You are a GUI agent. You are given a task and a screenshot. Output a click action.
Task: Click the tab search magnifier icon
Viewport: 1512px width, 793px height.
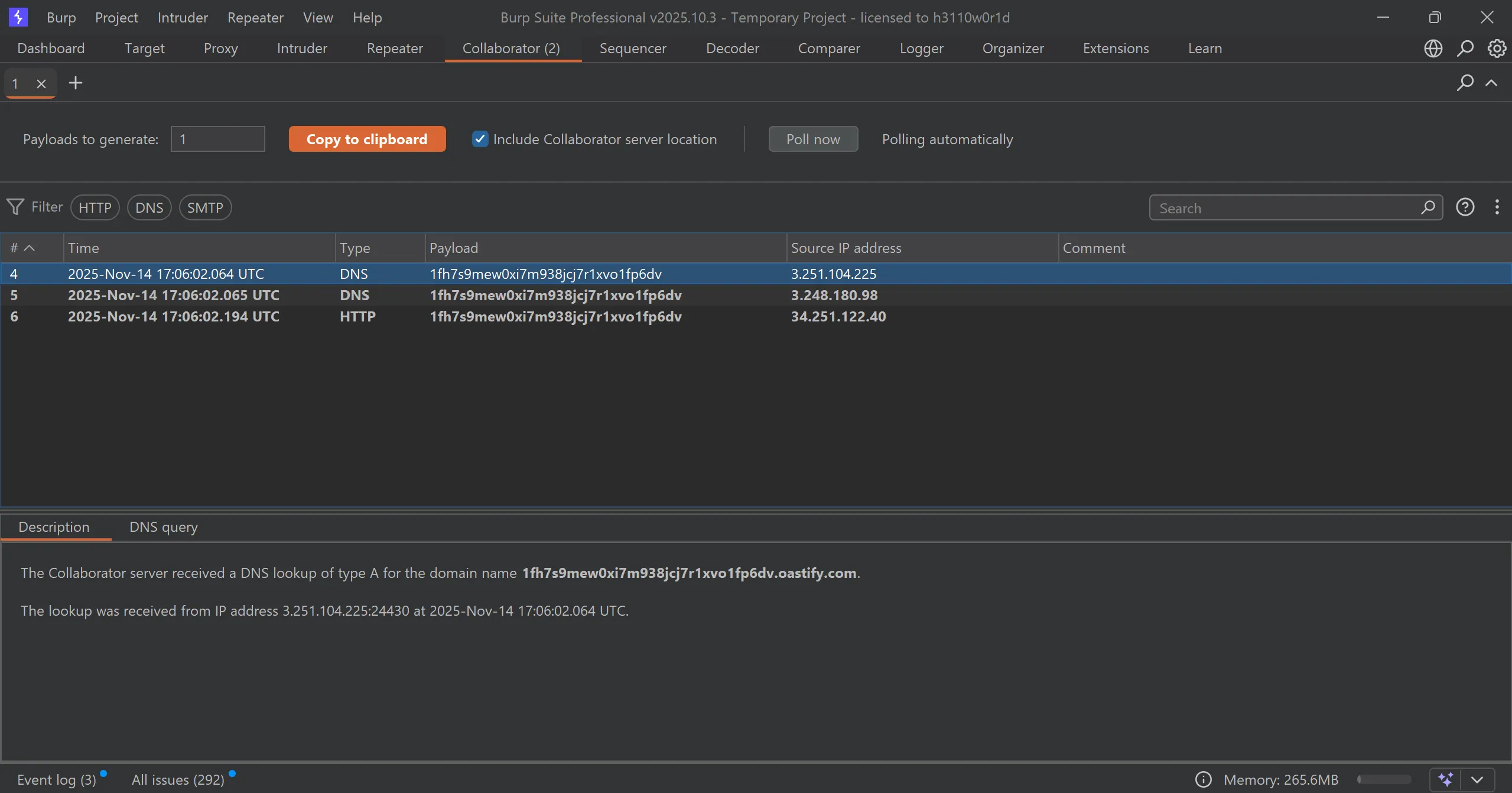[1465, 83]
